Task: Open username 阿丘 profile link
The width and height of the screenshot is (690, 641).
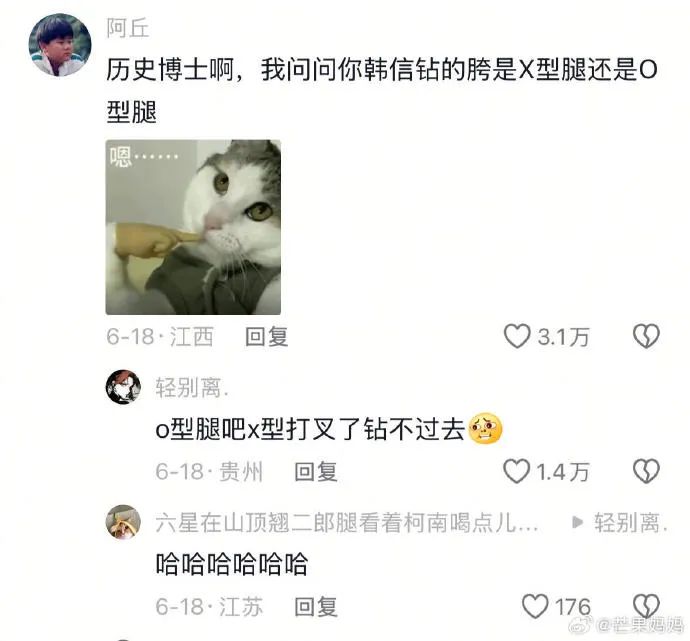Action: coord(128,29)
